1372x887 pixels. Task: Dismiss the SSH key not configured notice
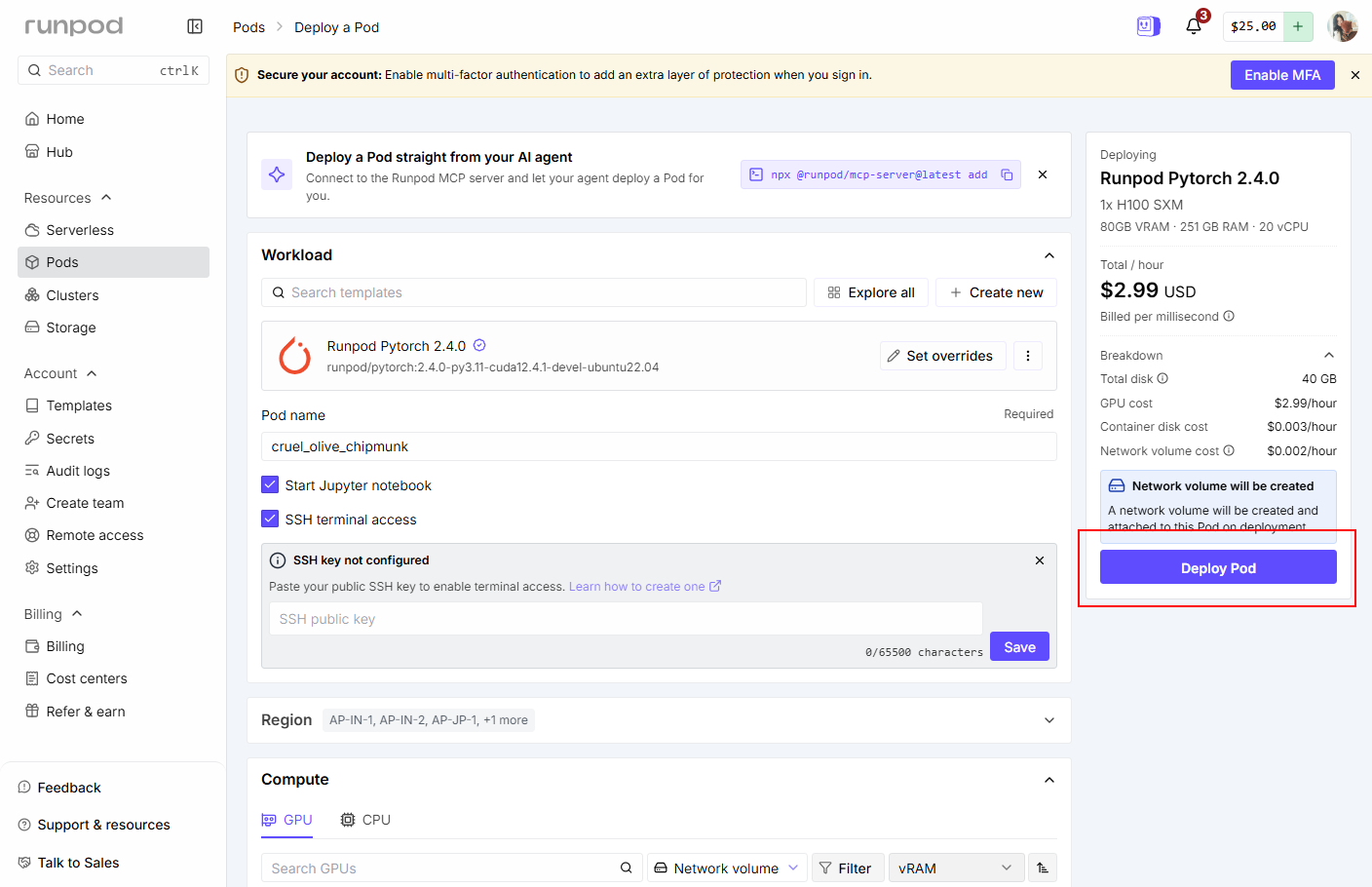[x=1040, y=560]
